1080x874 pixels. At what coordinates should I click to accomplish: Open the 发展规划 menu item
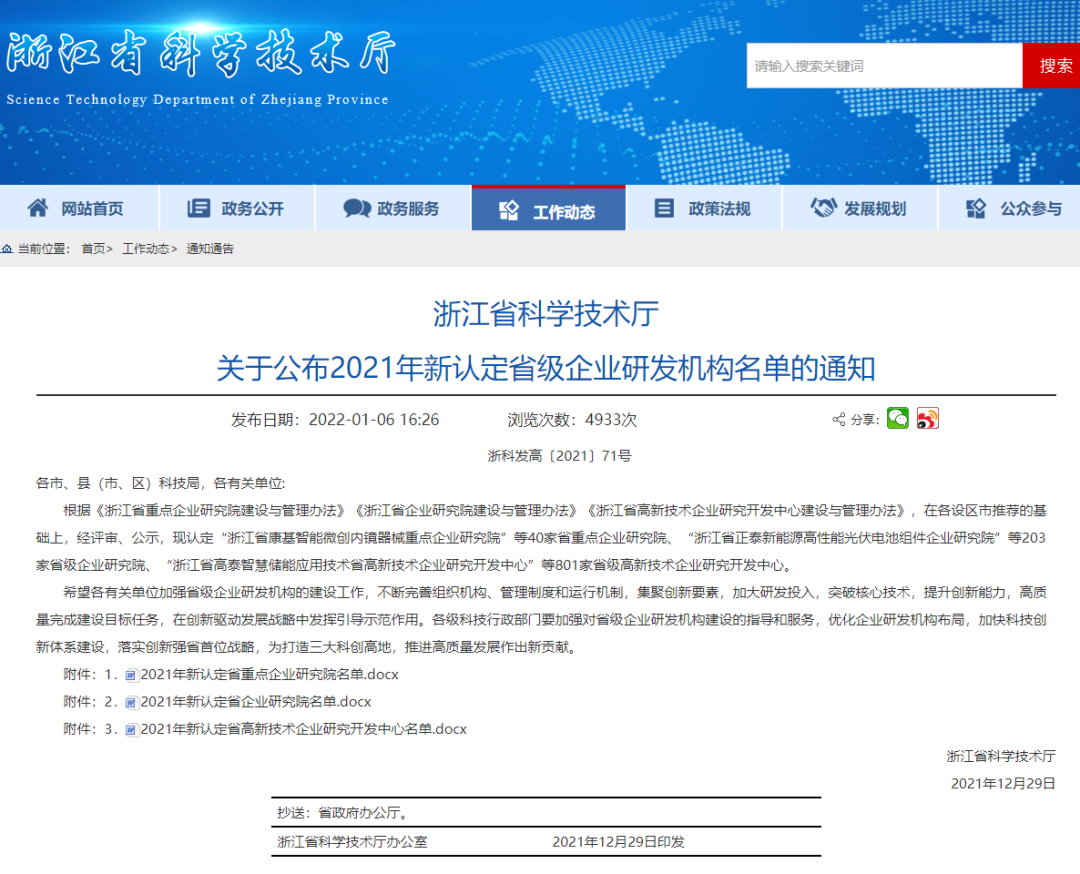pos(860,208)
